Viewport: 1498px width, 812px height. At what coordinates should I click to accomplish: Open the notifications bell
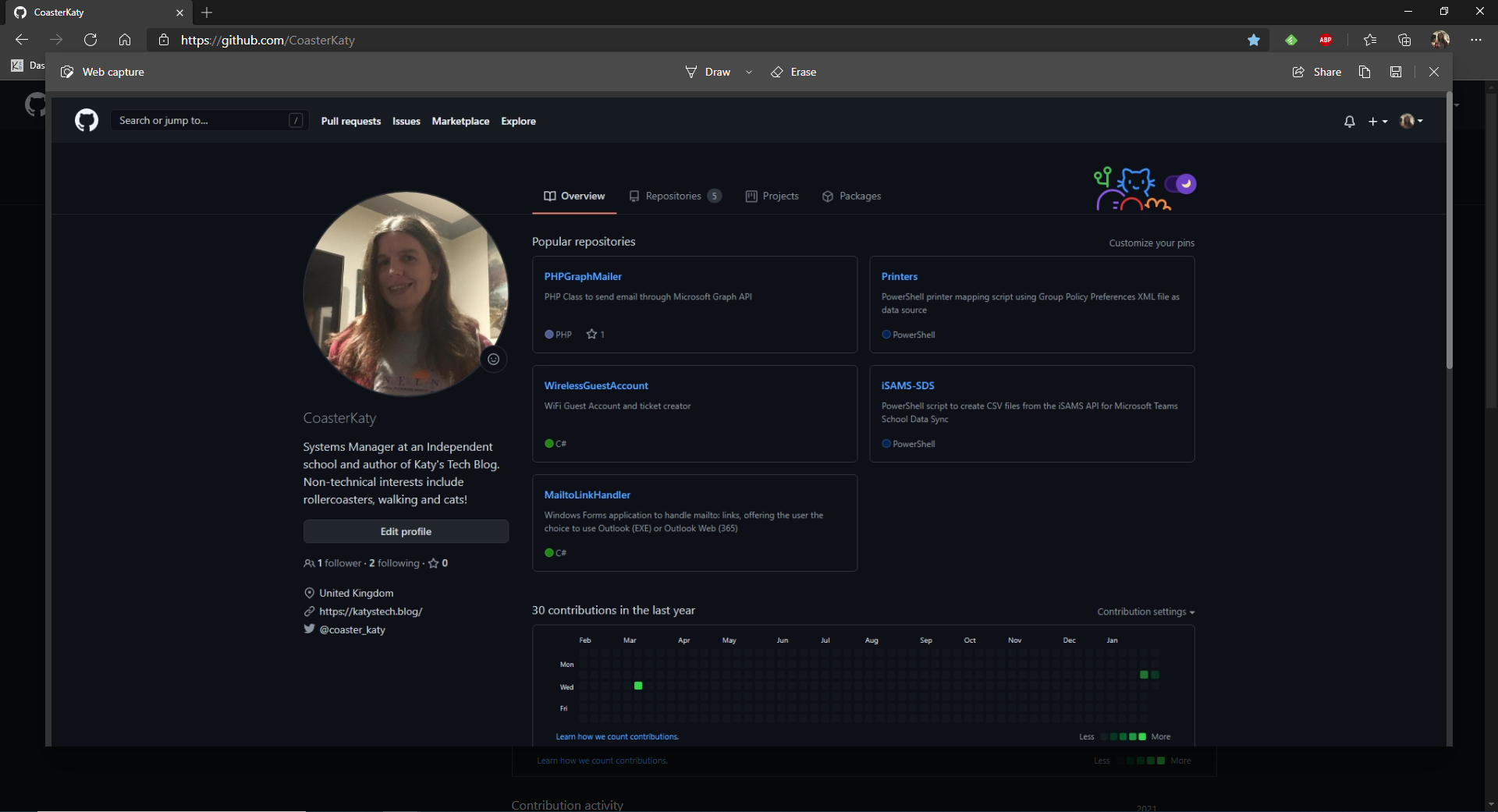pyautogui.click(x=1349, y=122)
